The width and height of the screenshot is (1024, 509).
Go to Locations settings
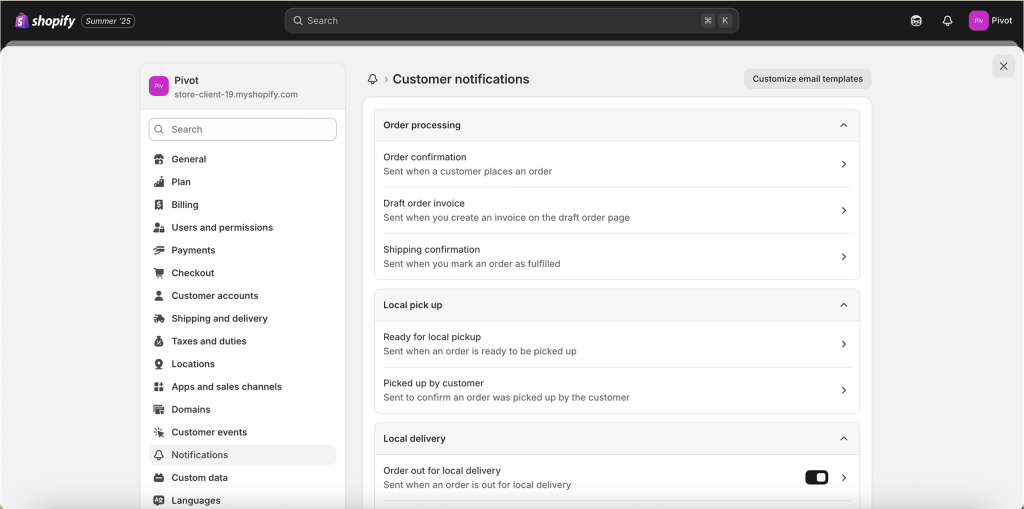pyautogui.click(x=242, y=364)
